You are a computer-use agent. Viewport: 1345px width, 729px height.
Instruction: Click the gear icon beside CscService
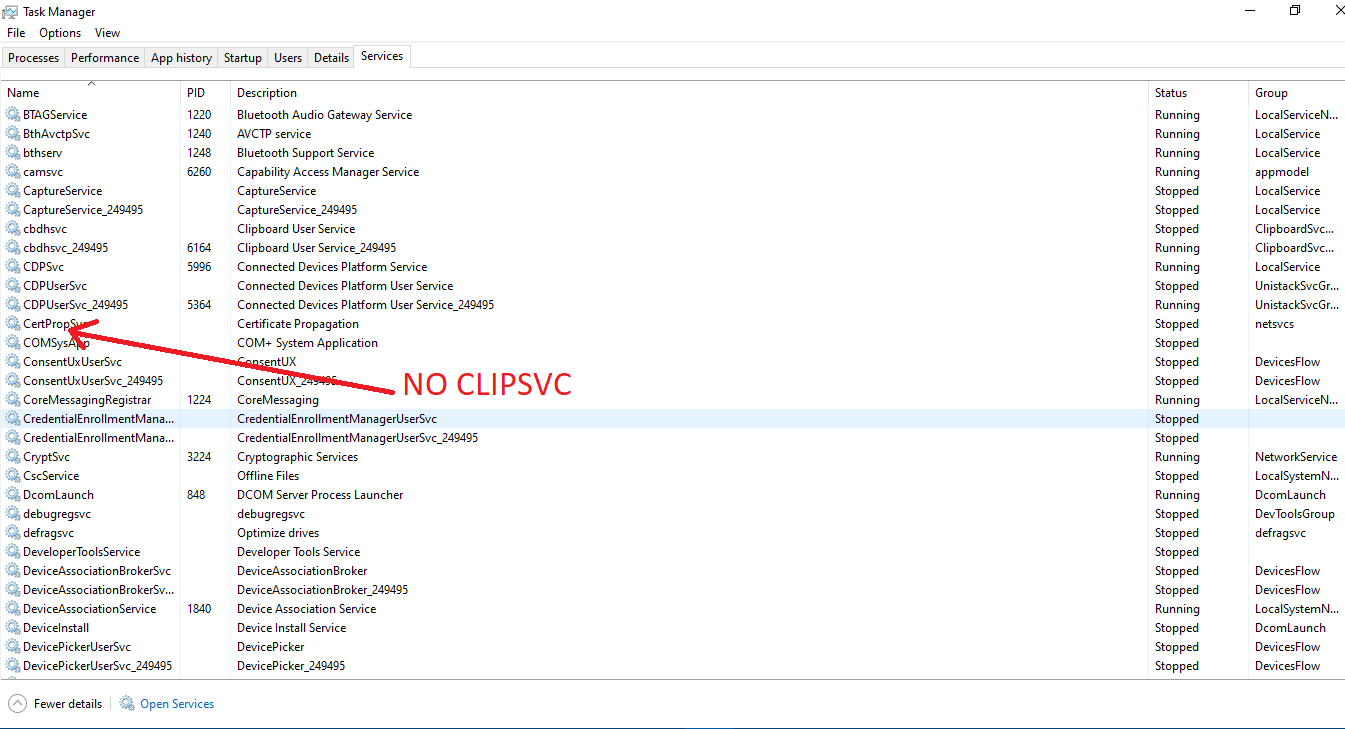[x=13, y=476]
